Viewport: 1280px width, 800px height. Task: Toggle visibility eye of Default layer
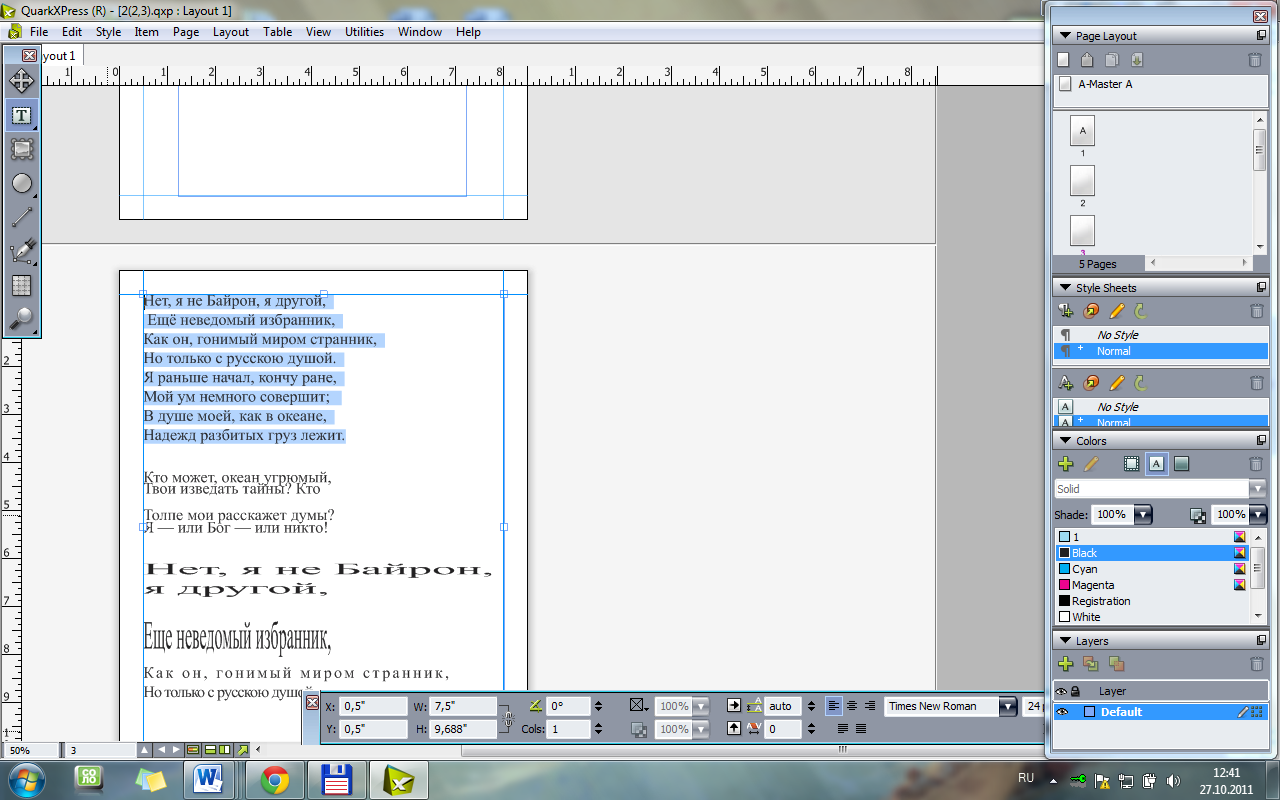point(1062,712)
